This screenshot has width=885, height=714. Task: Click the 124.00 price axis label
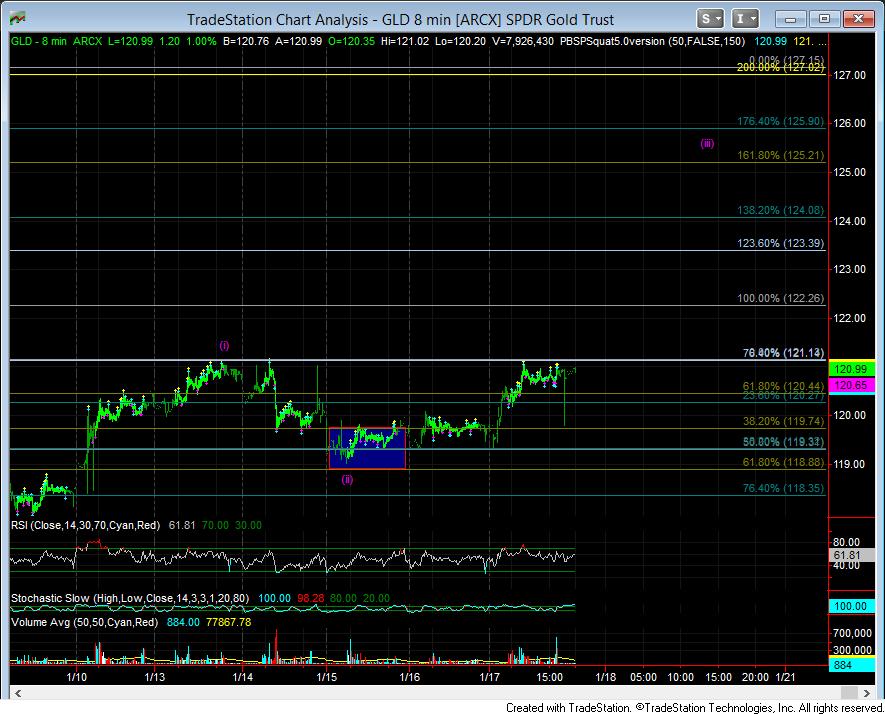pyautogui.click(x=849, y=221)
